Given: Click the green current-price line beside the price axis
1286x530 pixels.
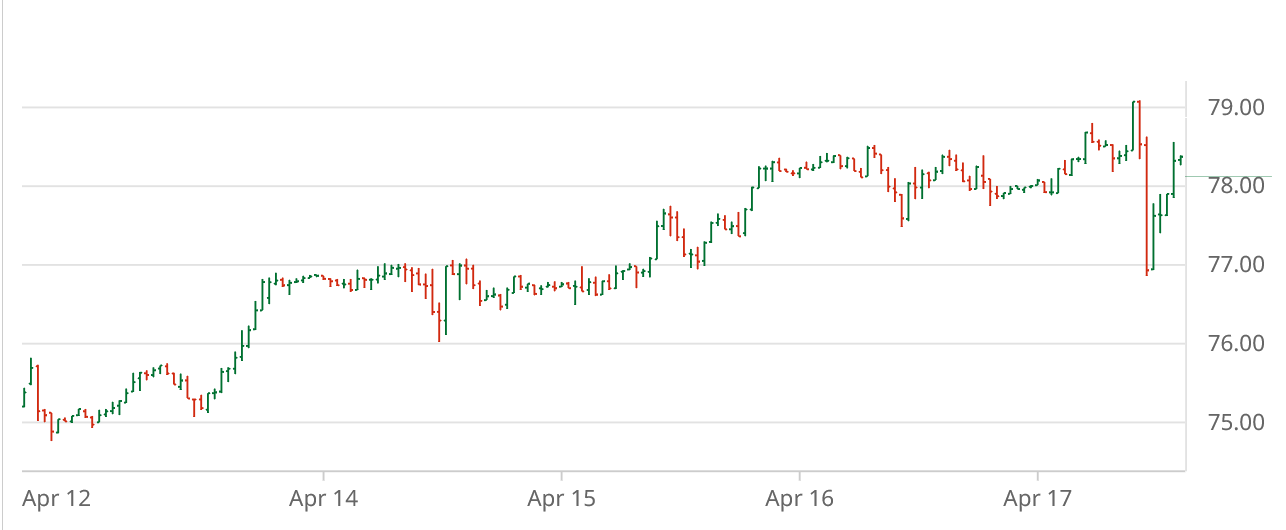Looking at the screenshot, I should tap(1230, 176).
